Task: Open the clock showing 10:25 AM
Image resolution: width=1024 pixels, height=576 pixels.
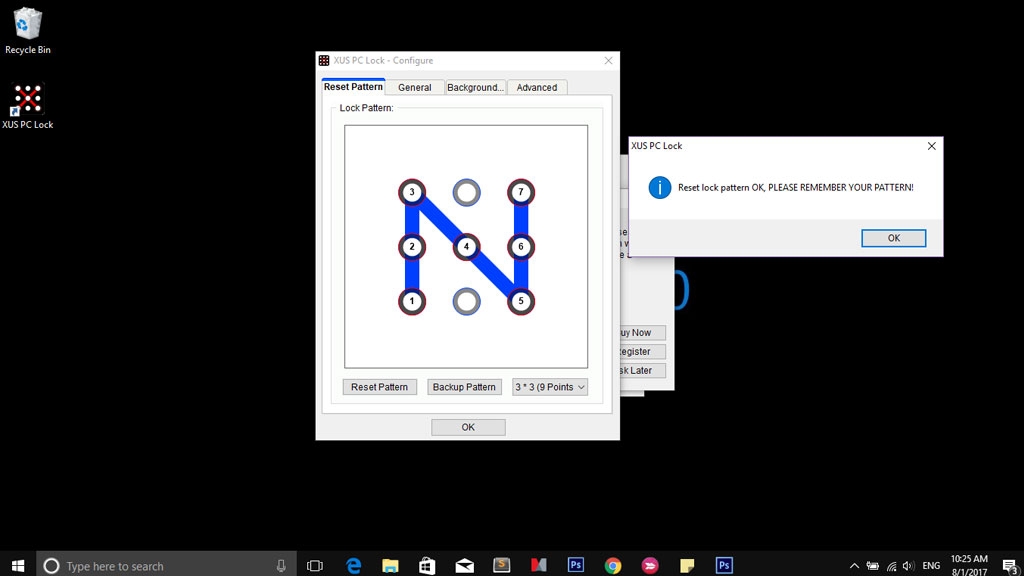Action: (x=969, y=566)
